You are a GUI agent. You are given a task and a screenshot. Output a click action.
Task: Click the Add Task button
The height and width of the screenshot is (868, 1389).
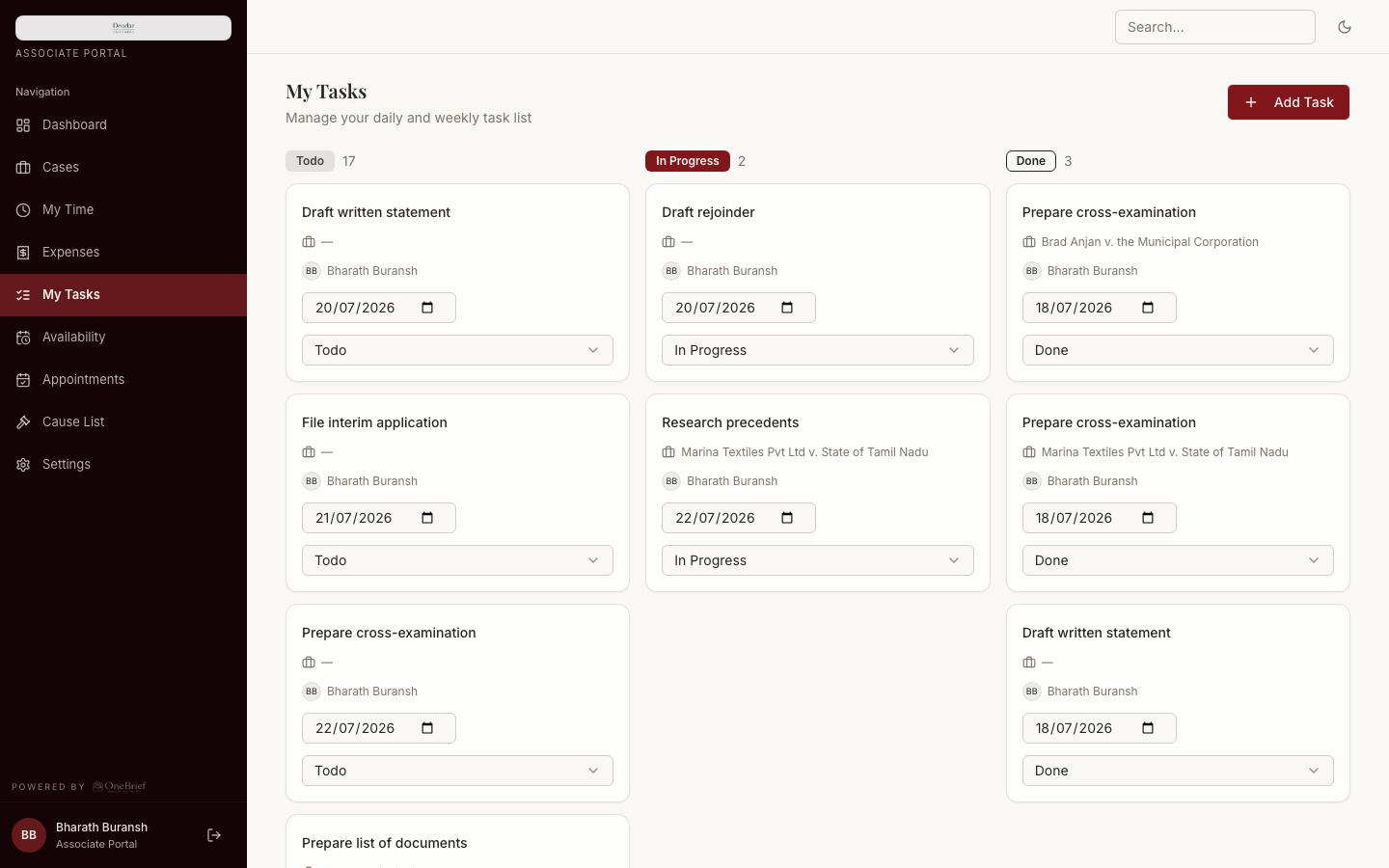click(x=1289, y=102)
